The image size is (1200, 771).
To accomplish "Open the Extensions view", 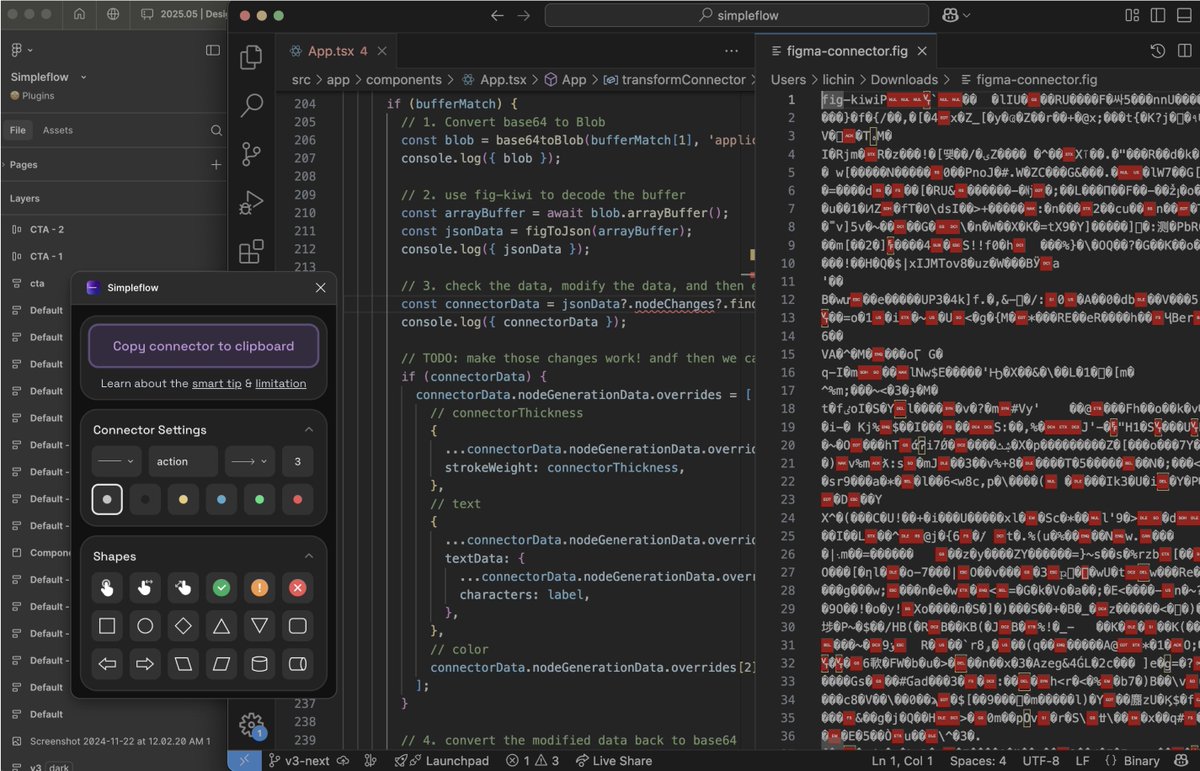I will [251, 250].
